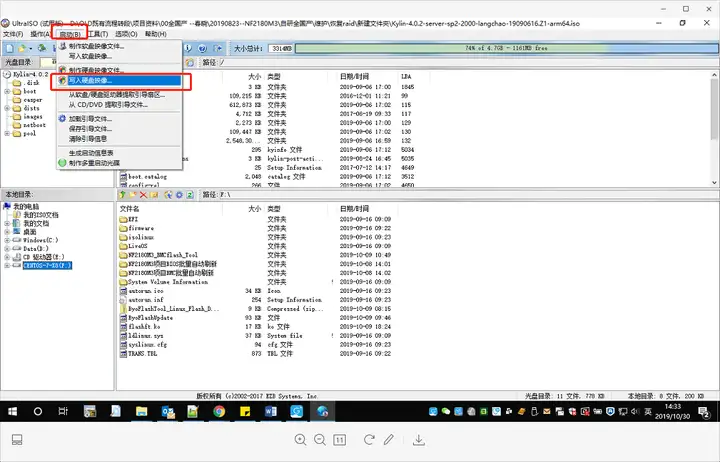This screenshot has height=462, width=720.
Task: Choose 写入软盘映像 menu entry
Action: coord(119,56)
